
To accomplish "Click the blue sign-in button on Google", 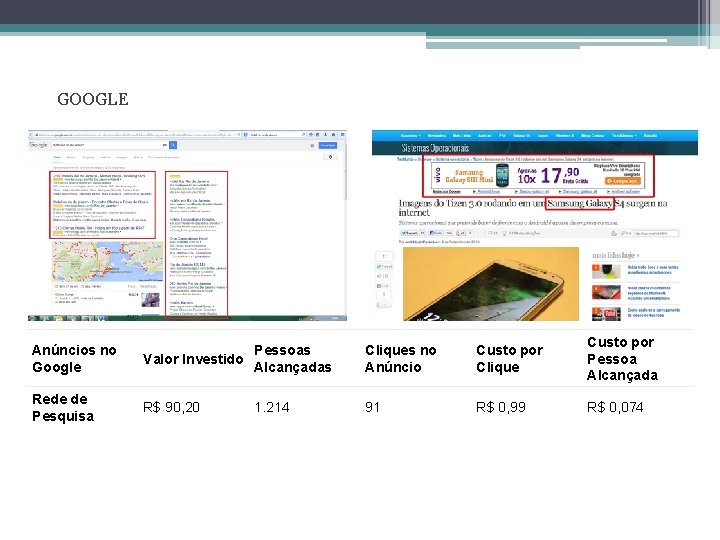I will point(328,146).
